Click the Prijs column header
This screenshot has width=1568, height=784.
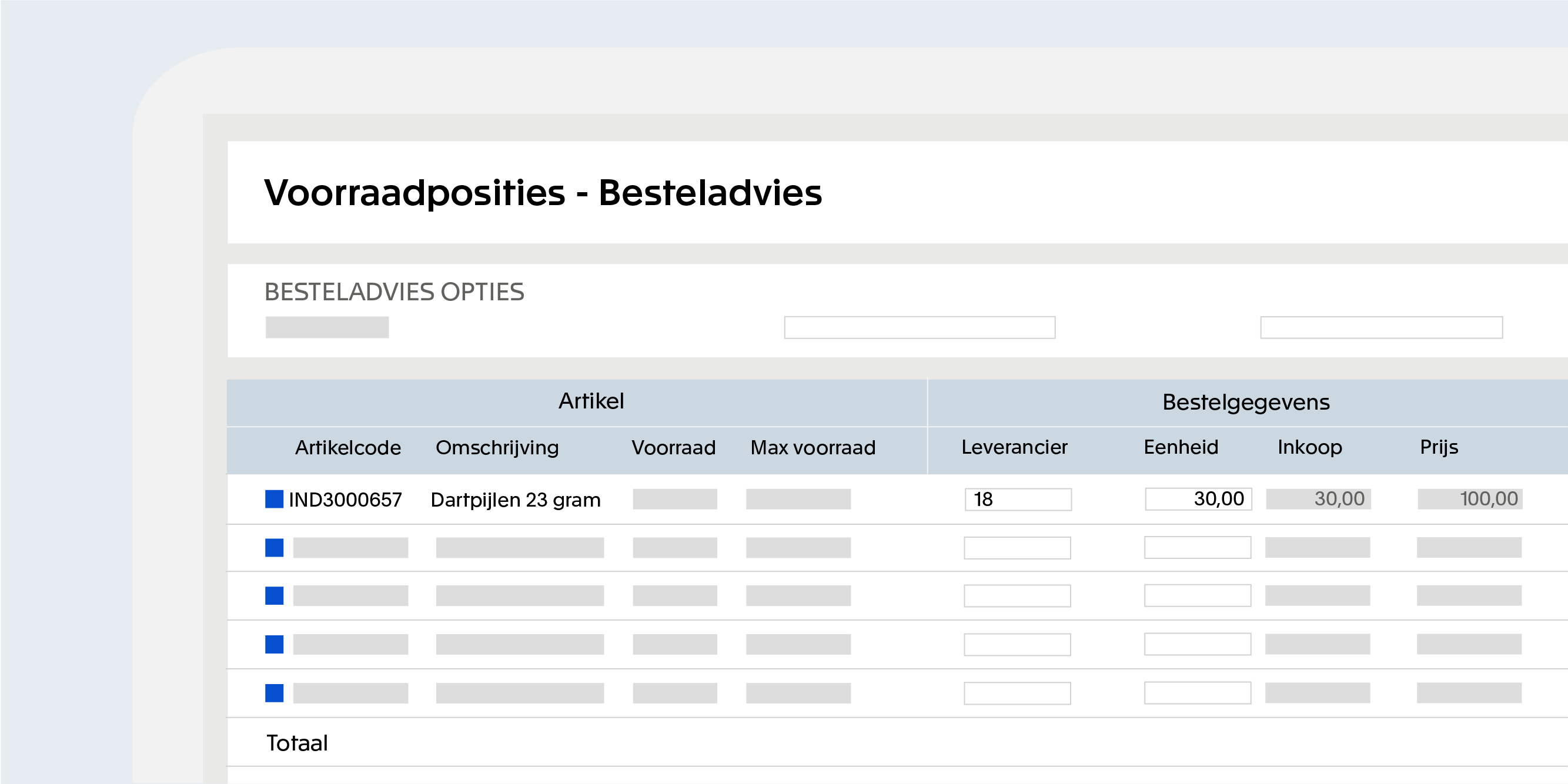1439,447
